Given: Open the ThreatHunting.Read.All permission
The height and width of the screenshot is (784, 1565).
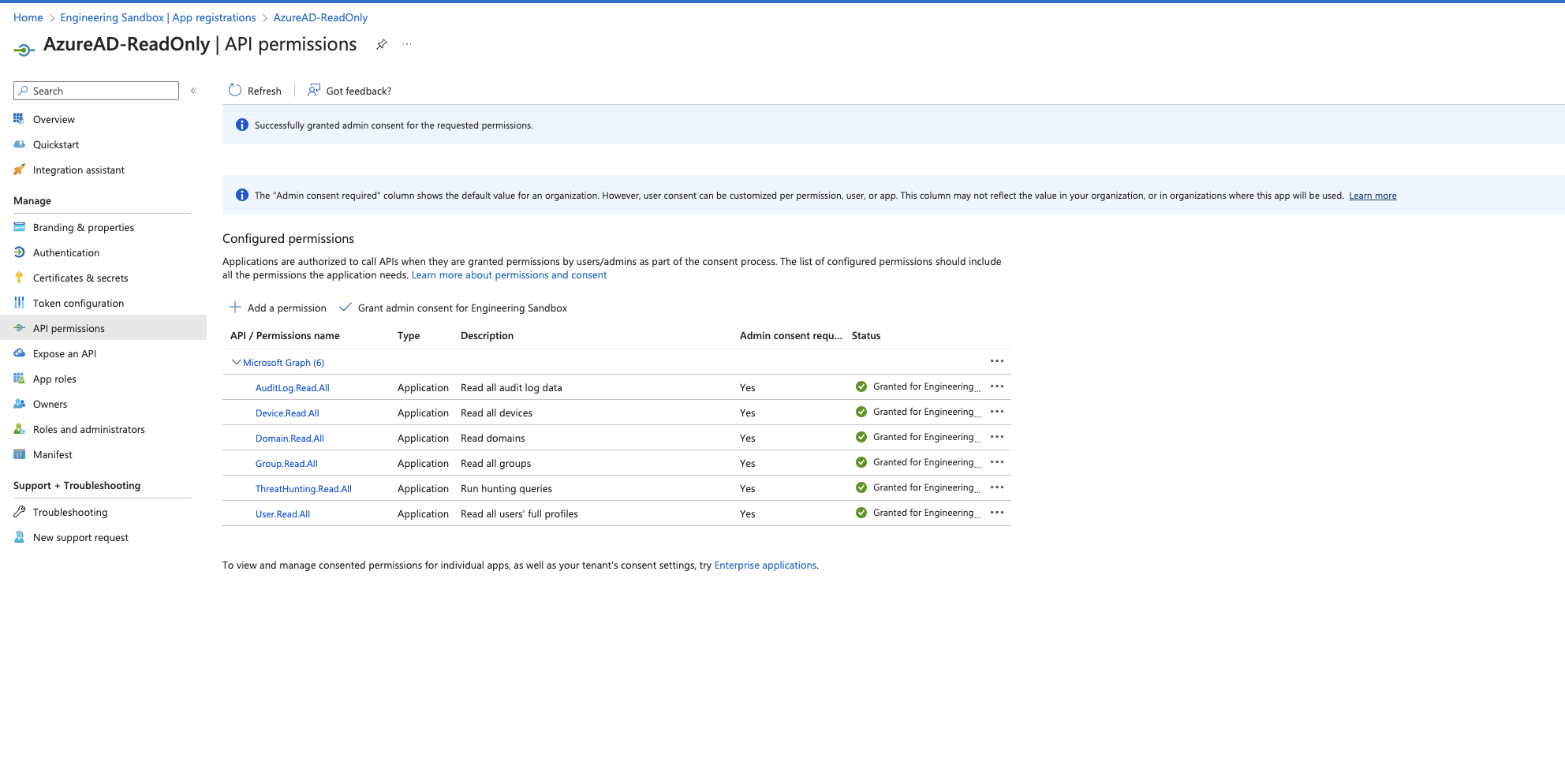Looking at the screenshot, I should (304, 489).
